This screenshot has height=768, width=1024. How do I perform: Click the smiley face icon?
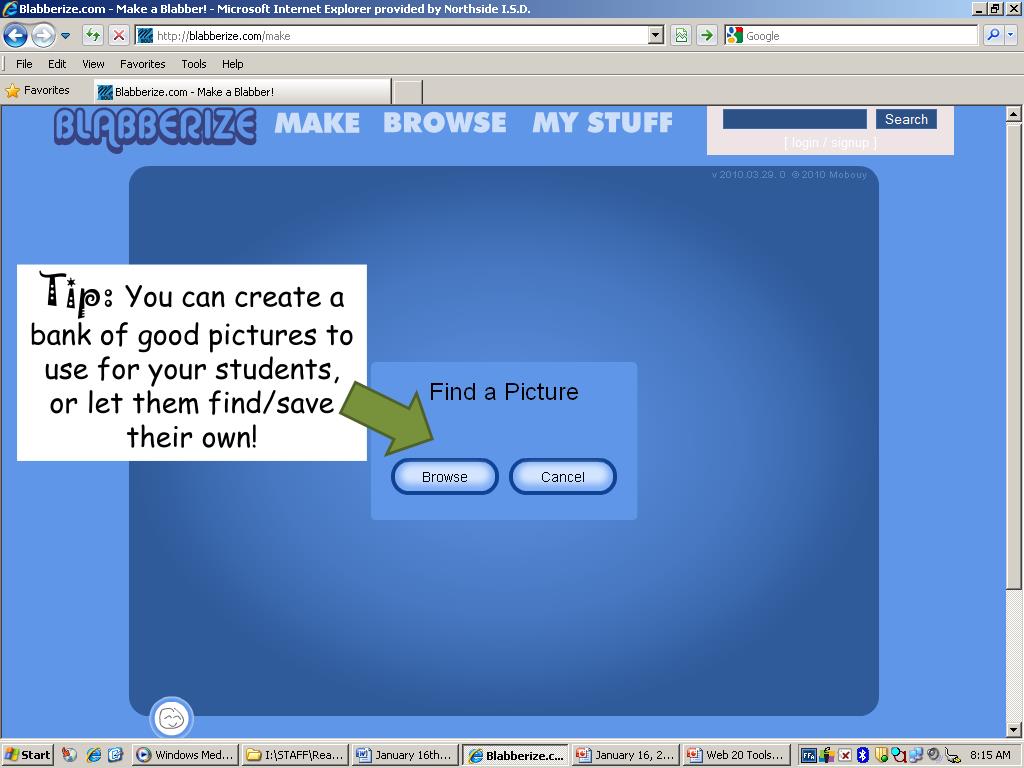pyautogui.click(x=172, y=718)
